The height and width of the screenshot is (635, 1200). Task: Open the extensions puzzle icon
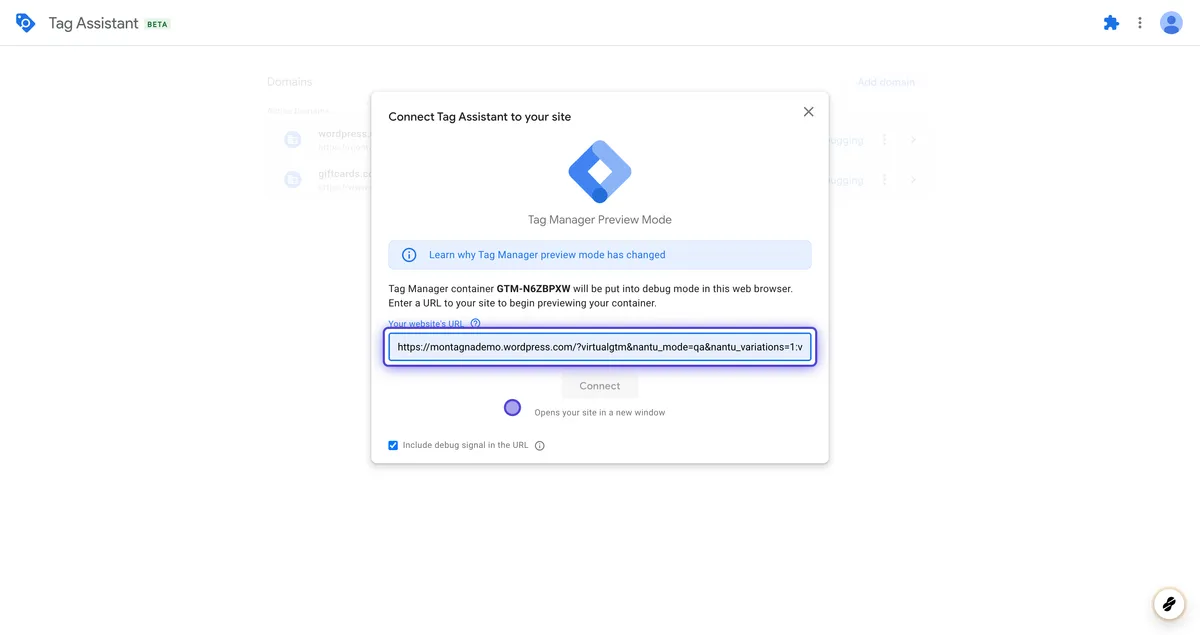[1111, 22]
